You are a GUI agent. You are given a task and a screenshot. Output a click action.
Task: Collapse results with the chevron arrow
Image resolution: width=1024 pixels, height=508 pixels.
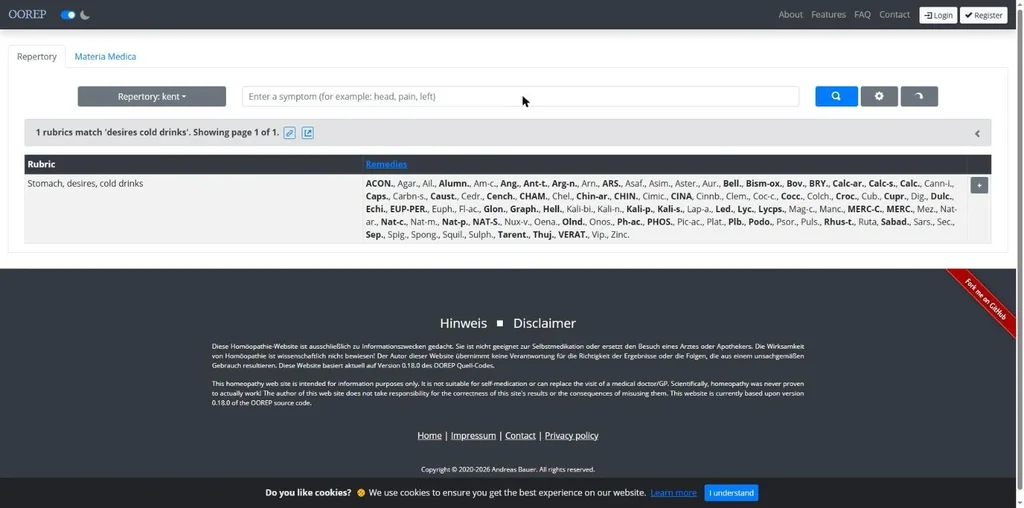pos(977,133)
